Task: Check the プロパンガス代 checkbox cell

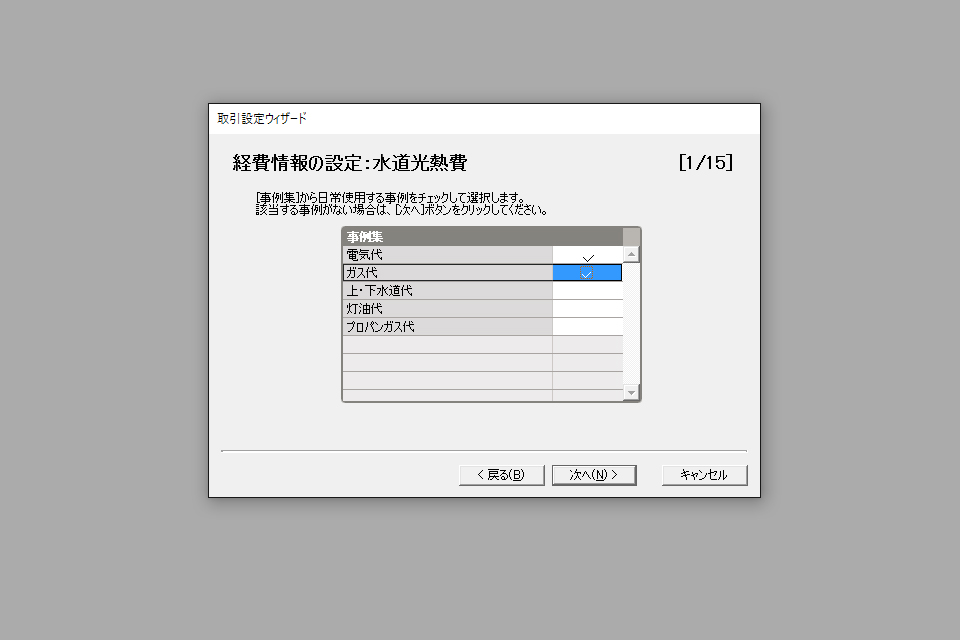Action: click(x=587, y=326)
